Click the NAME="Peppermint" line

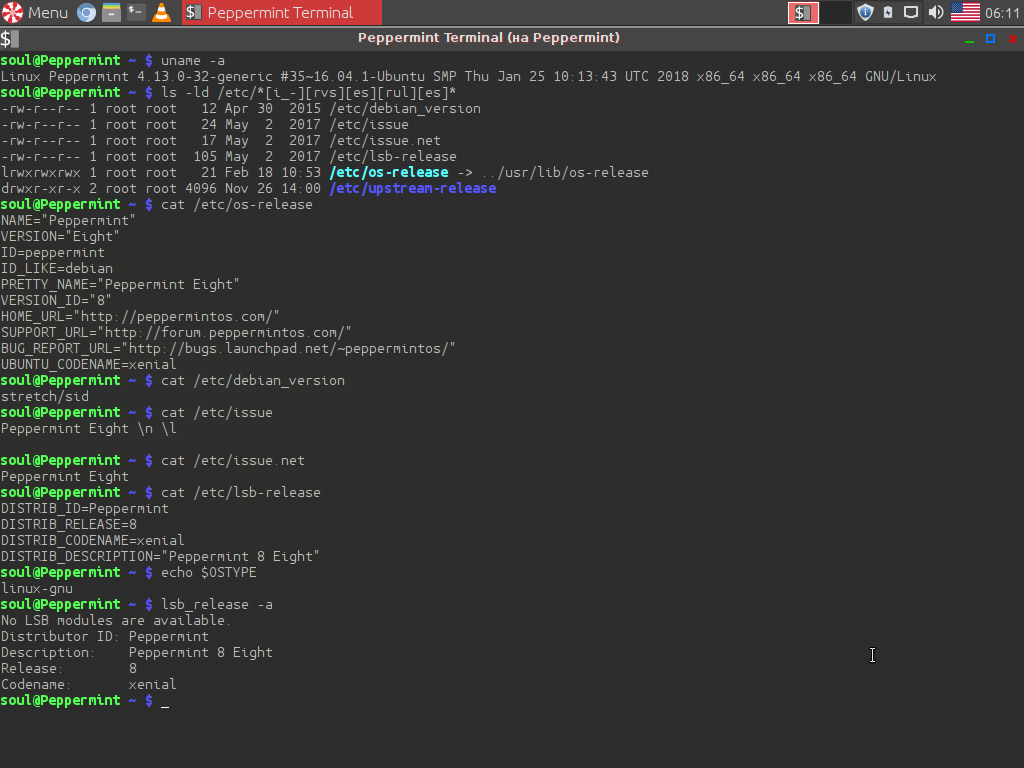coord(68,221)
